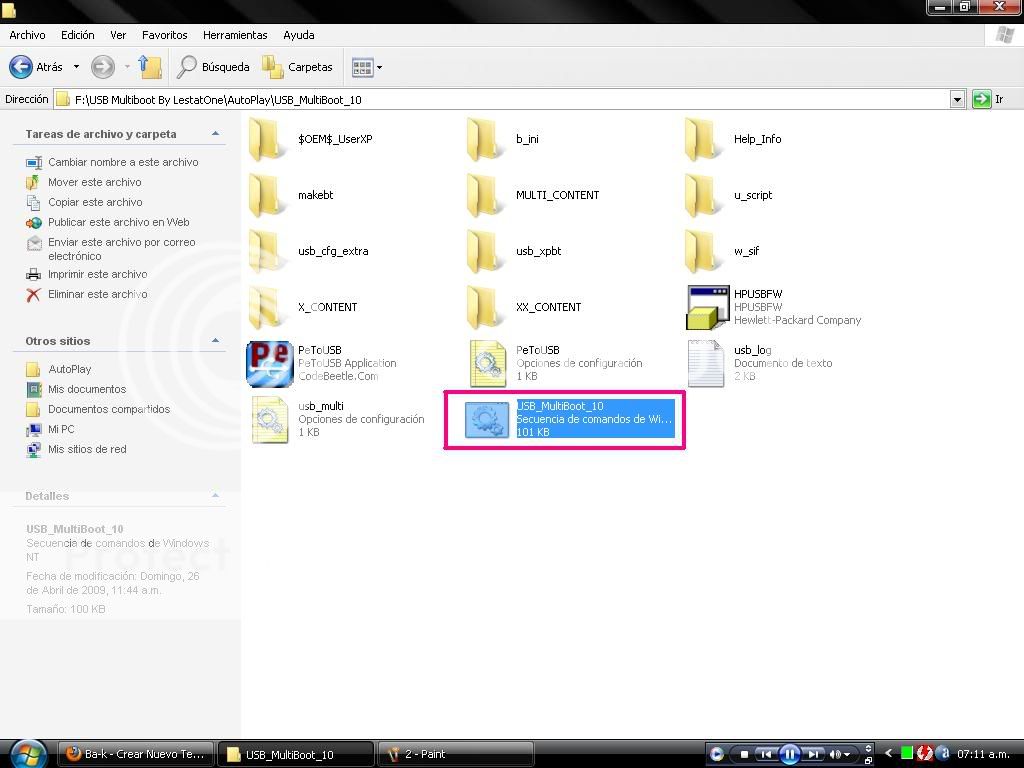Click the green Ir go button
This screenshot has height=768, width=1024.
click(981, 99)
